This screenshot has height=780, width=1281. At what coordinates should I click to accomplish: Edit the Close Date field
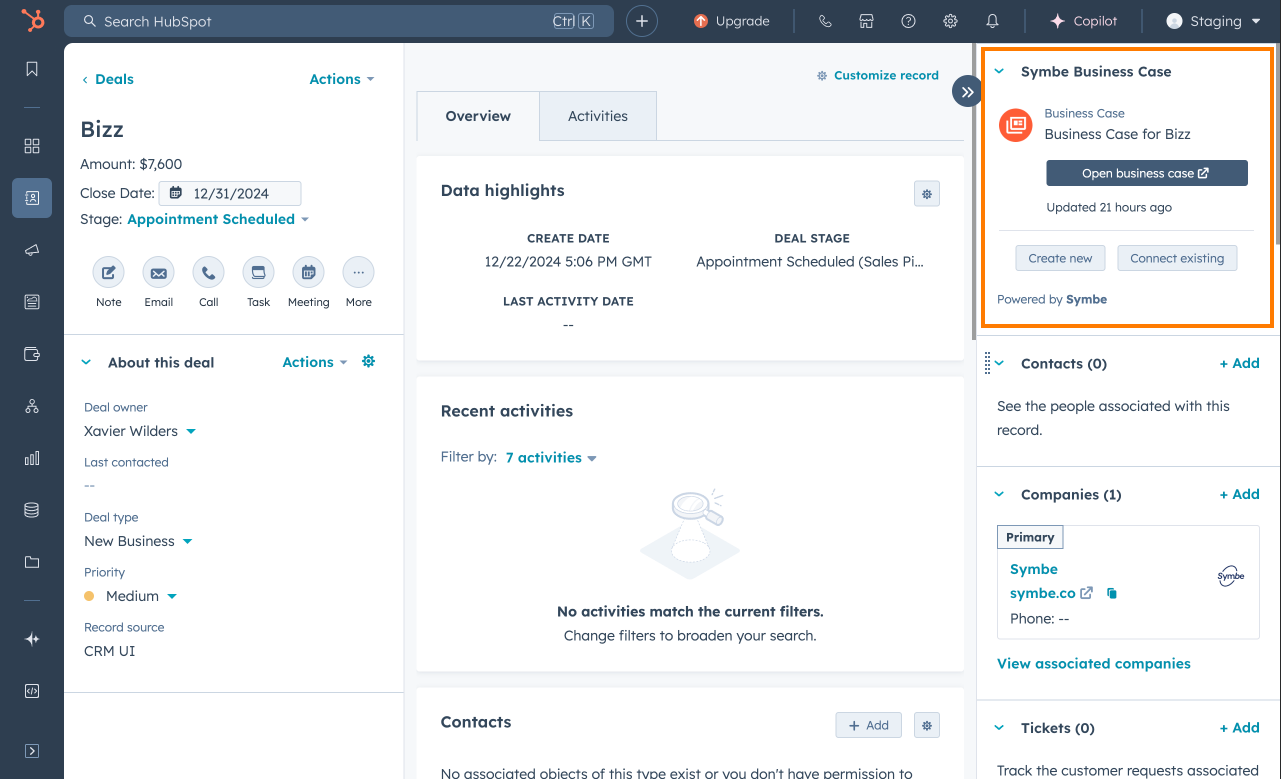(x=231, y=193)
